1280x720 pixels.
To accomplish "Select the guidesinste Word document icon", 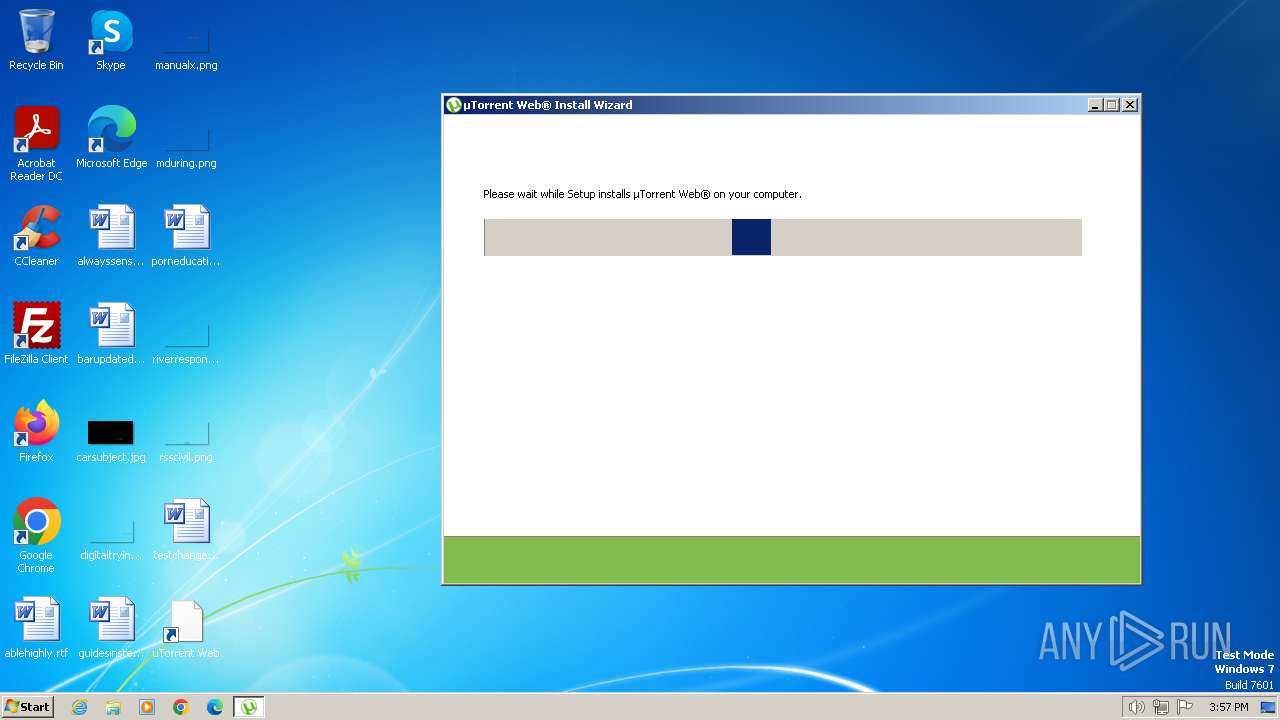I will click(111, 628).
